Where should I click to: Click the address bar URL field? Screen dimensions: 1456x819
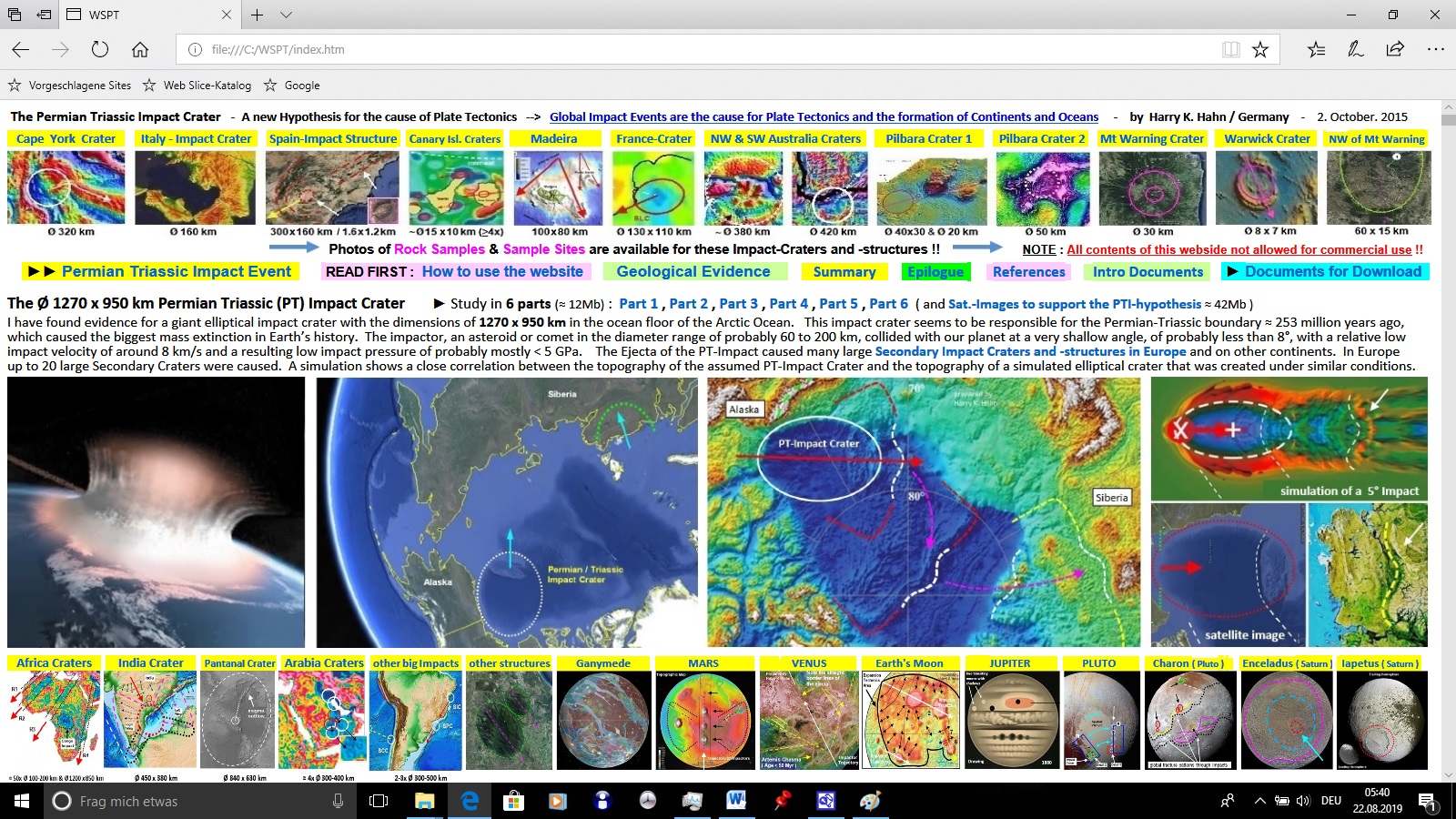pyautogui.click(x=710, y=49)
